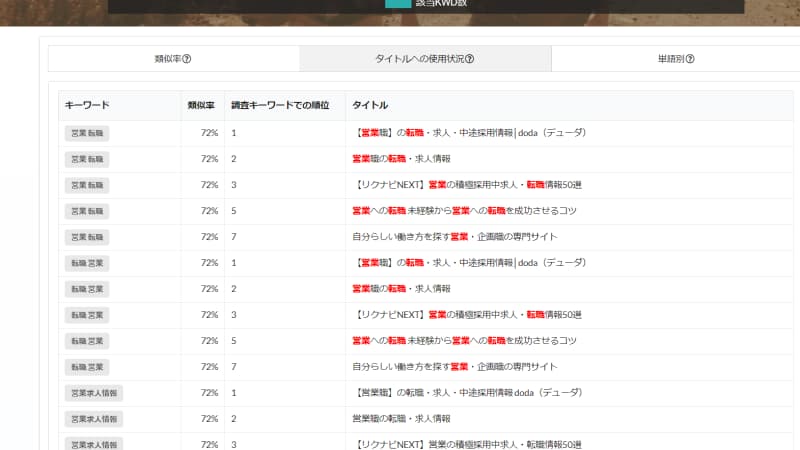The width and height of the screenshot is (800, 450).
Task: Select doda title in 営業求人情報 rank 1 row
Action: click(467, 393)
